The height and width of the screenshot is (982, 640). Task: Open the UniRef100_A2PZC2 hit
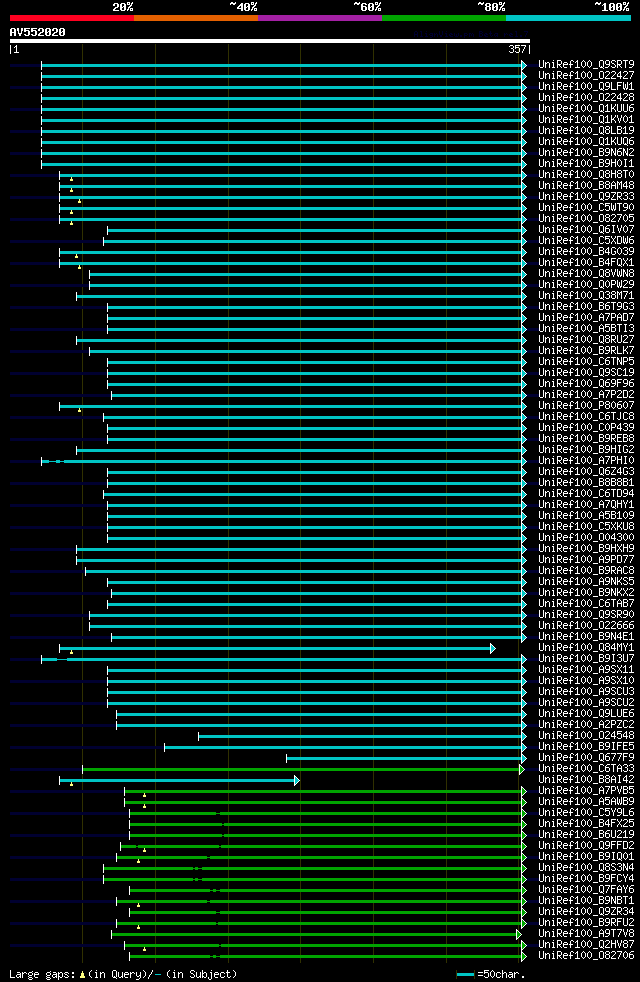(x=586, y=725)
